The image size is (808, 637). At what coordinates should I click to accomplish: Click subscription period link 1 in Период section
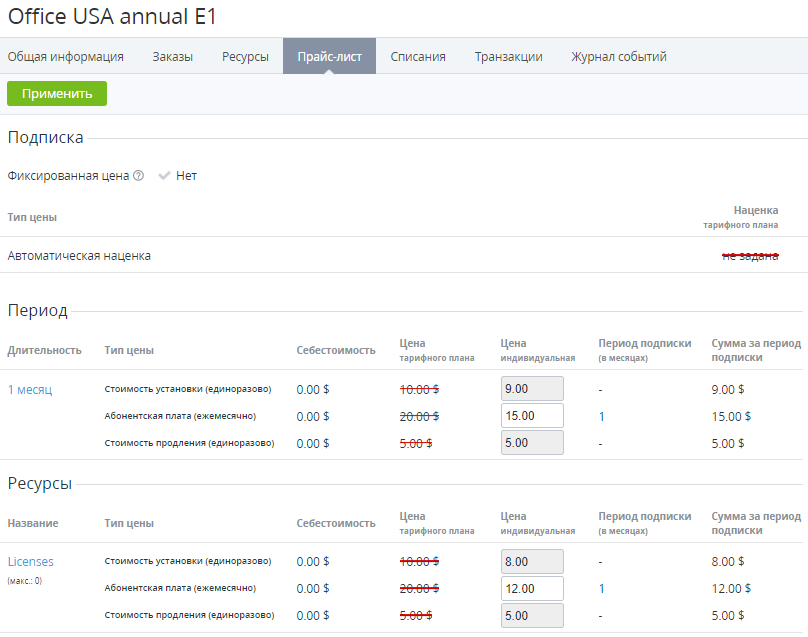(602, 416)
